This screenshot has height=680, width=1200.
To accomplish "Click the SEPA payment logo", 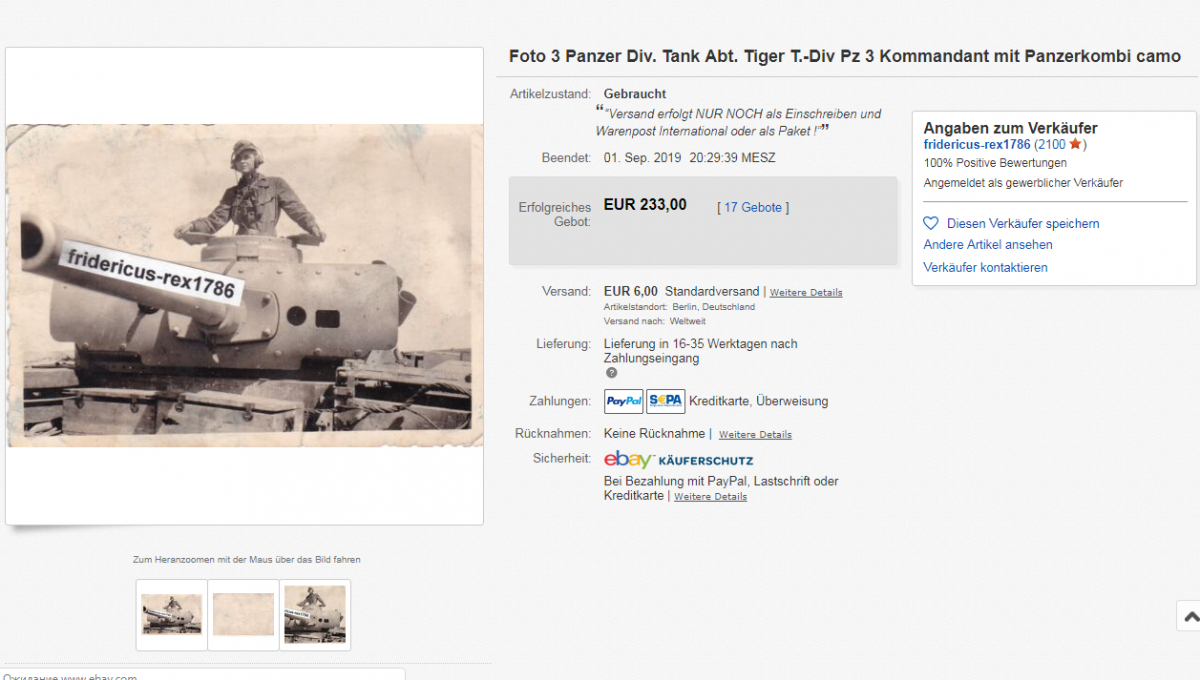I will pos(666,401).
